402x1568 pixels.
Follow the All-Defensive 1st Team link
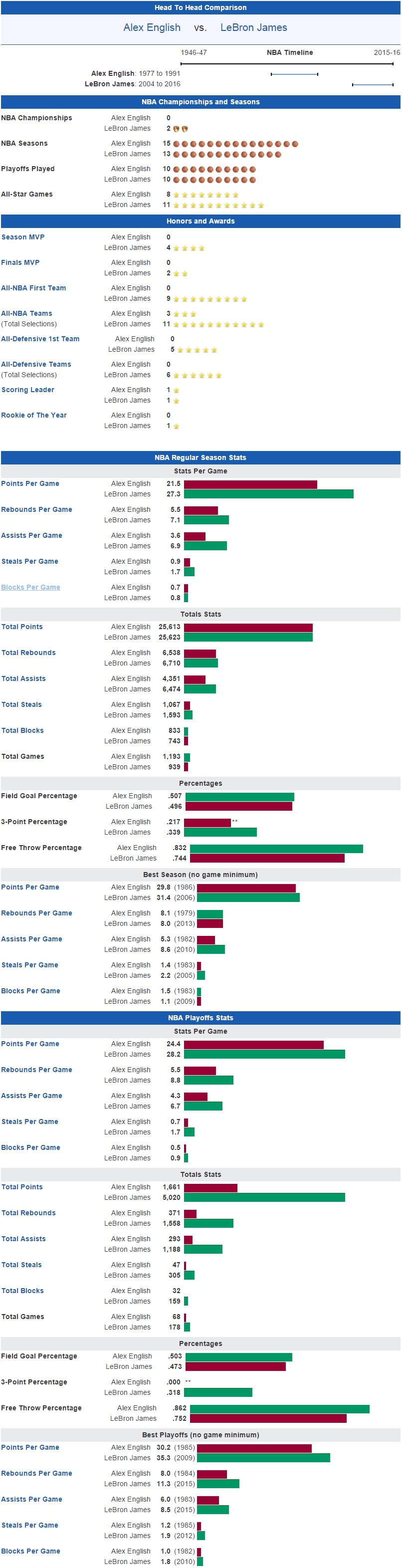point(40,339)
